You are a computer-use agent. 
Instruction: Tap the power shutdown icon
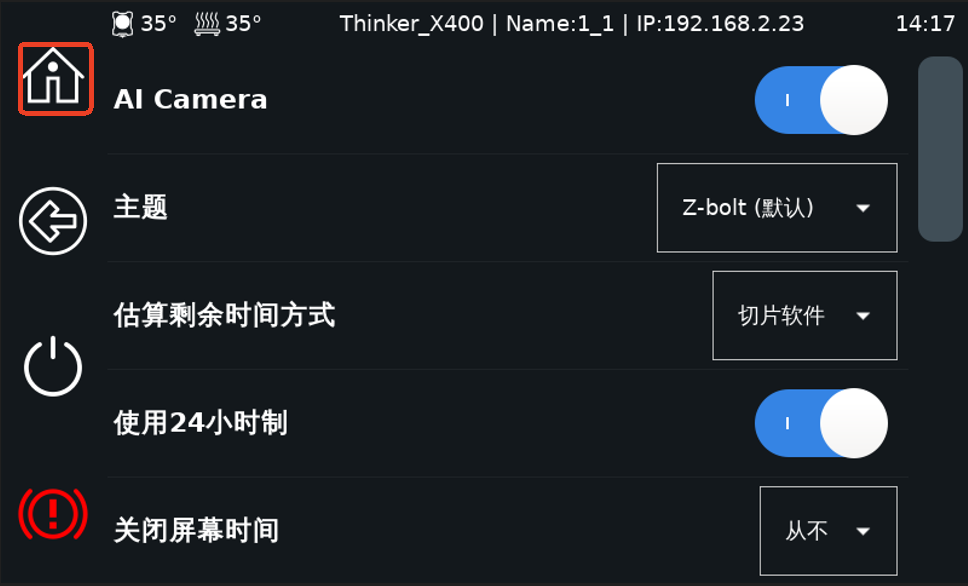tap(53, 367)
